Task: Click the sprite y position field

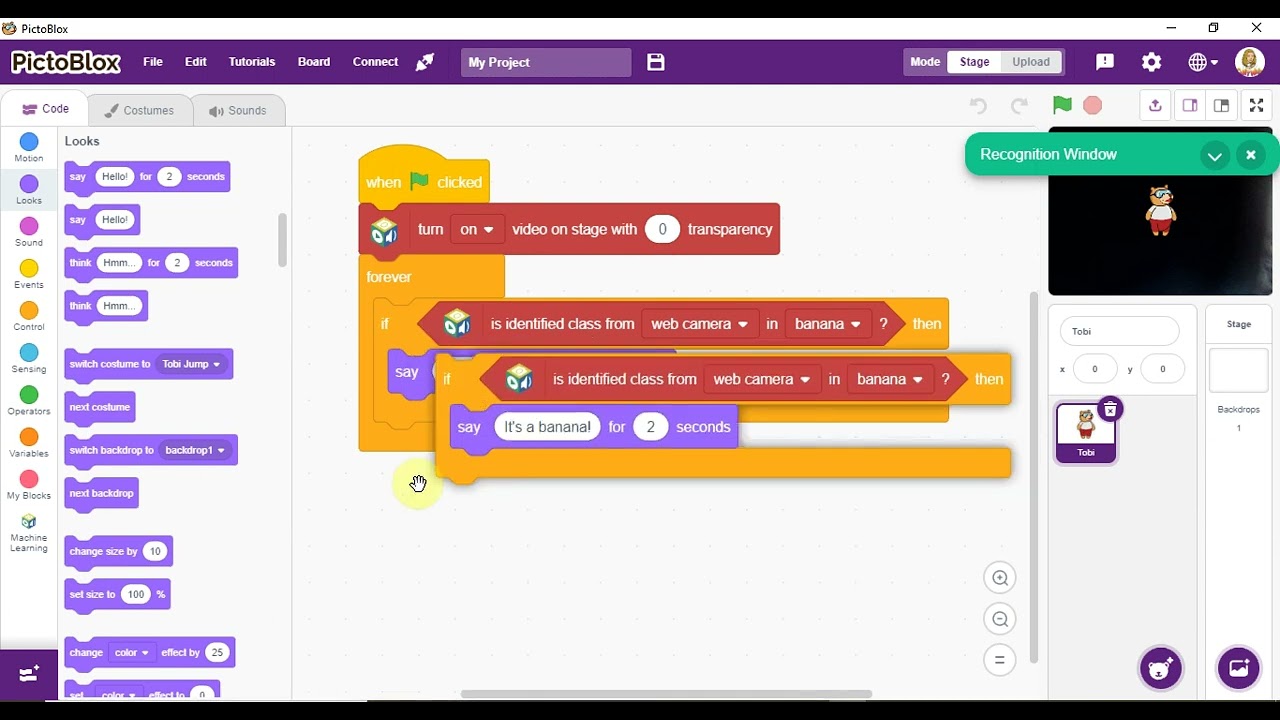Action: point(1162,369)
